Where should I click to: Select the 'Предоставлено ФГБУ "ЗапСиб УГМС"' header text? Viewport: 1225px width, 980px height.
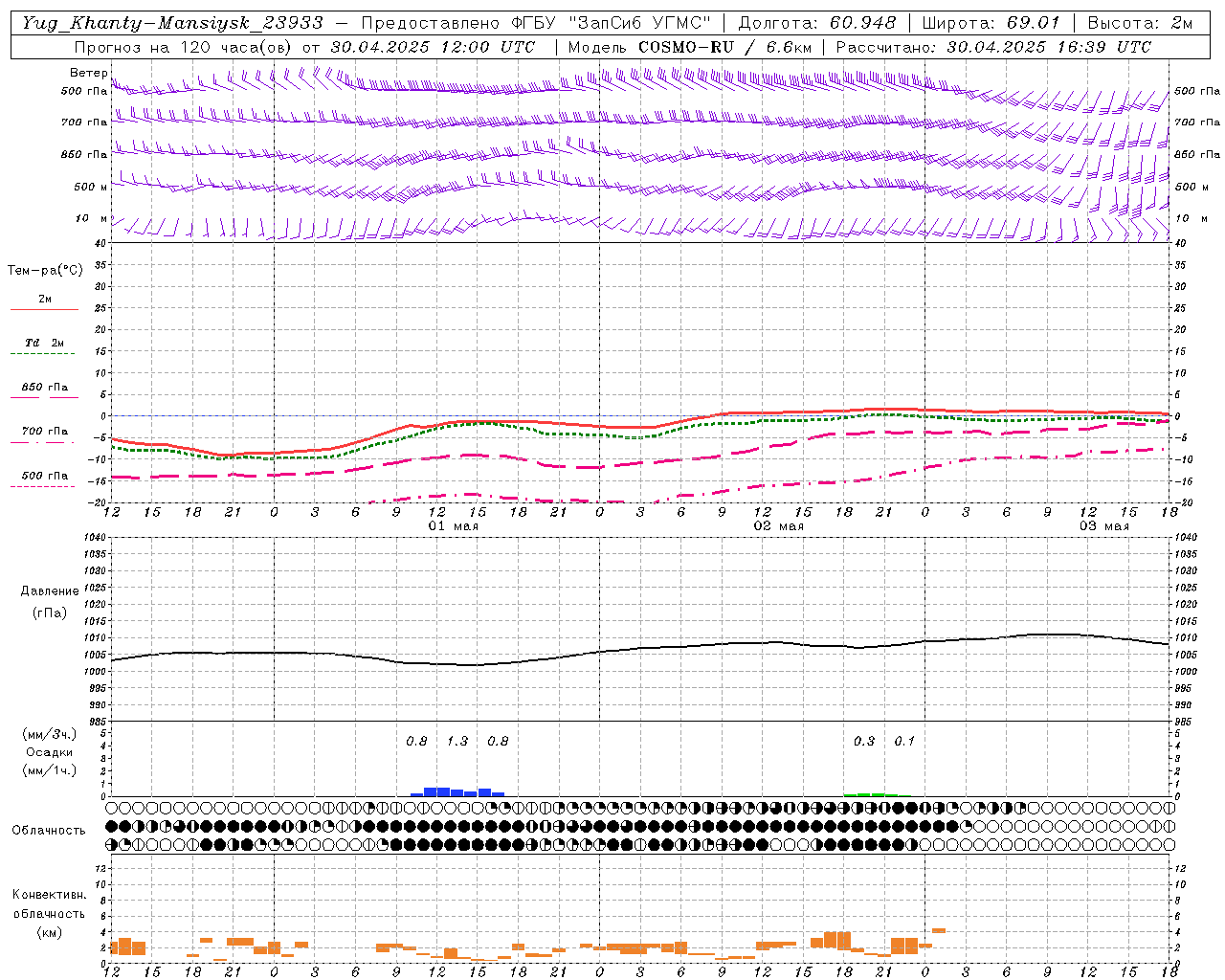[x=536, y=23]
